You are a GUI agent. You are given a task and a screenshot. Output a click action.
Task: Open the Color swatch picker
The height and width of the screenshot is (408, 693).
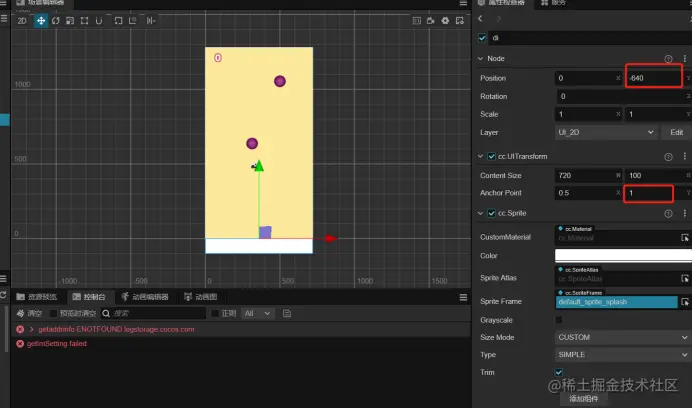click(x=623, y=255)
